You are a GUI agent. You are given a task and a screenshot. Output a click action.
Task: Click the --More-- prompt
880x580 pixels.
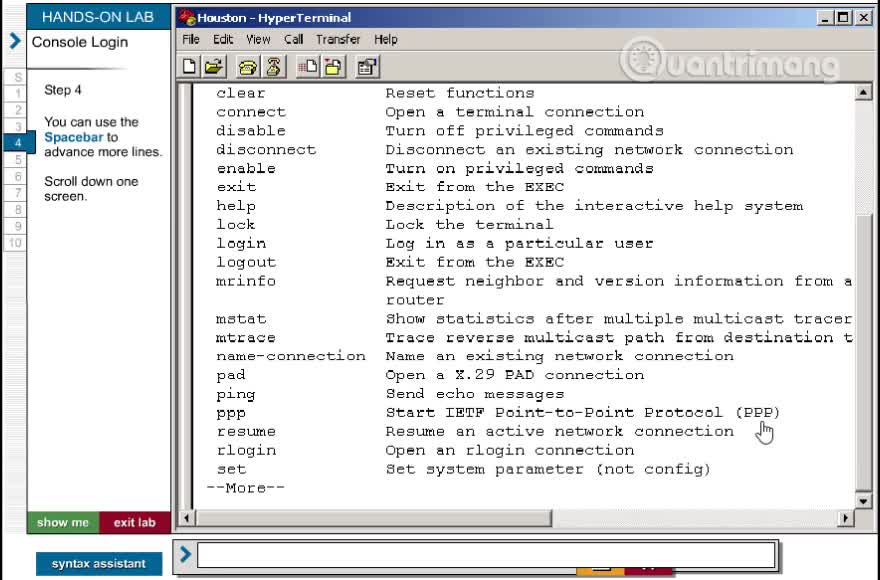[245, 488]
